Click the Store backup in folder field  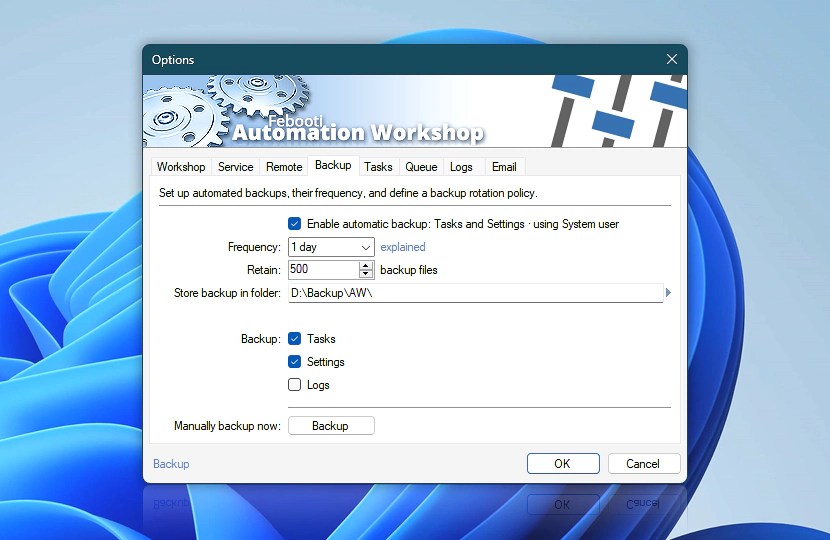point(475,293)
